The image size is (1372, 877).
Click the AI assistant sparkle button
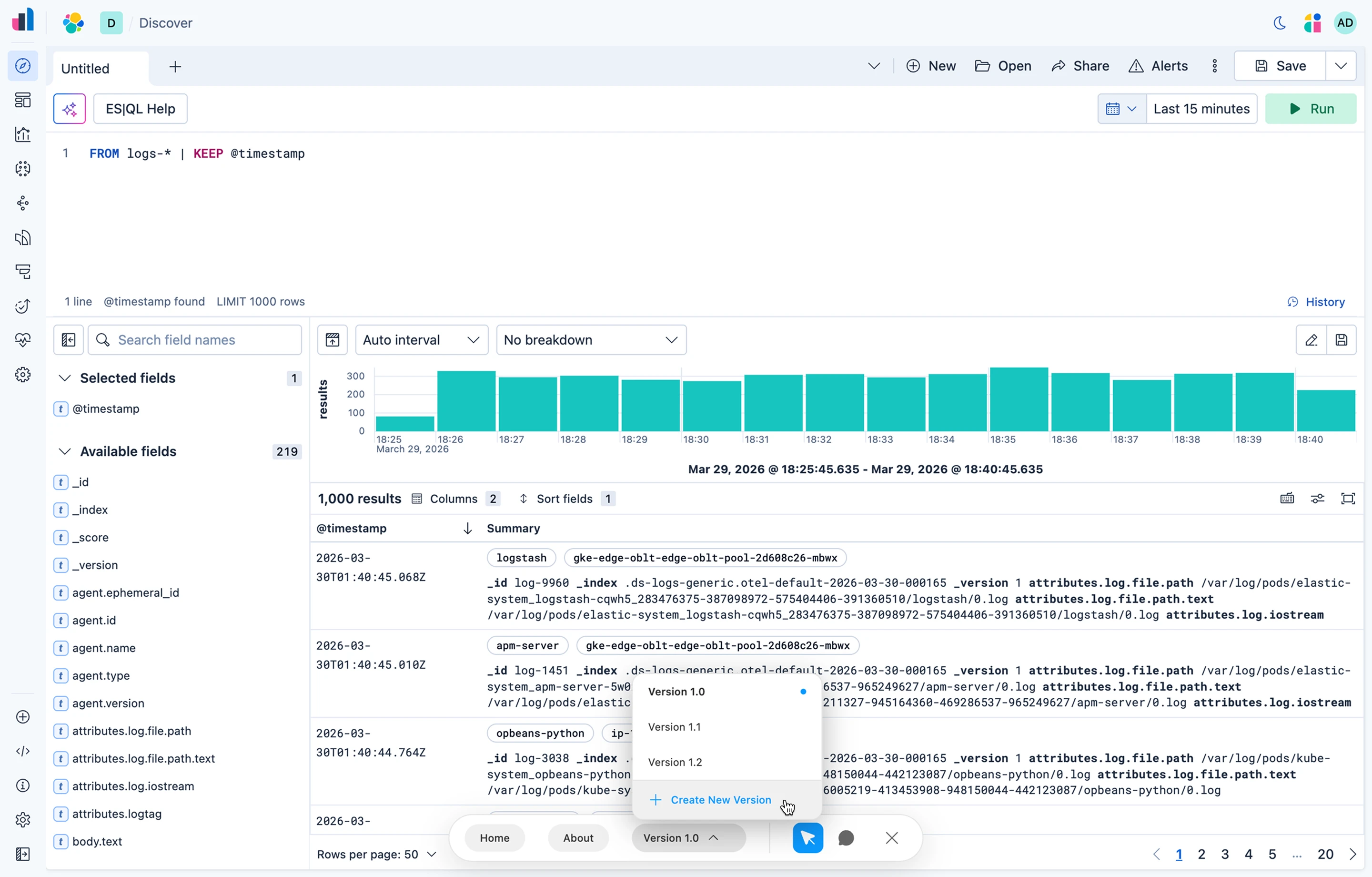tap(70, 109)
